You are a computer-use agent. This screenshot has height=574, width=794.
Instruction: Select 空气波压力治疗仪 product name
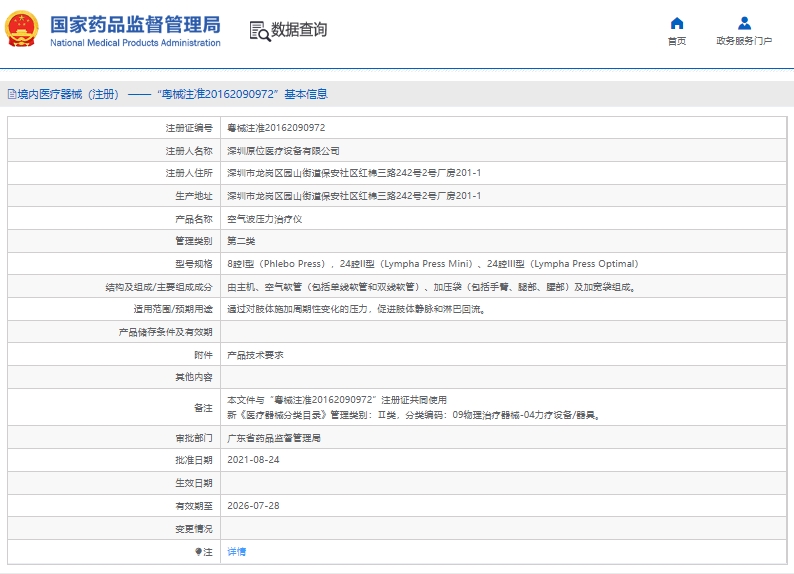(264, 219)
